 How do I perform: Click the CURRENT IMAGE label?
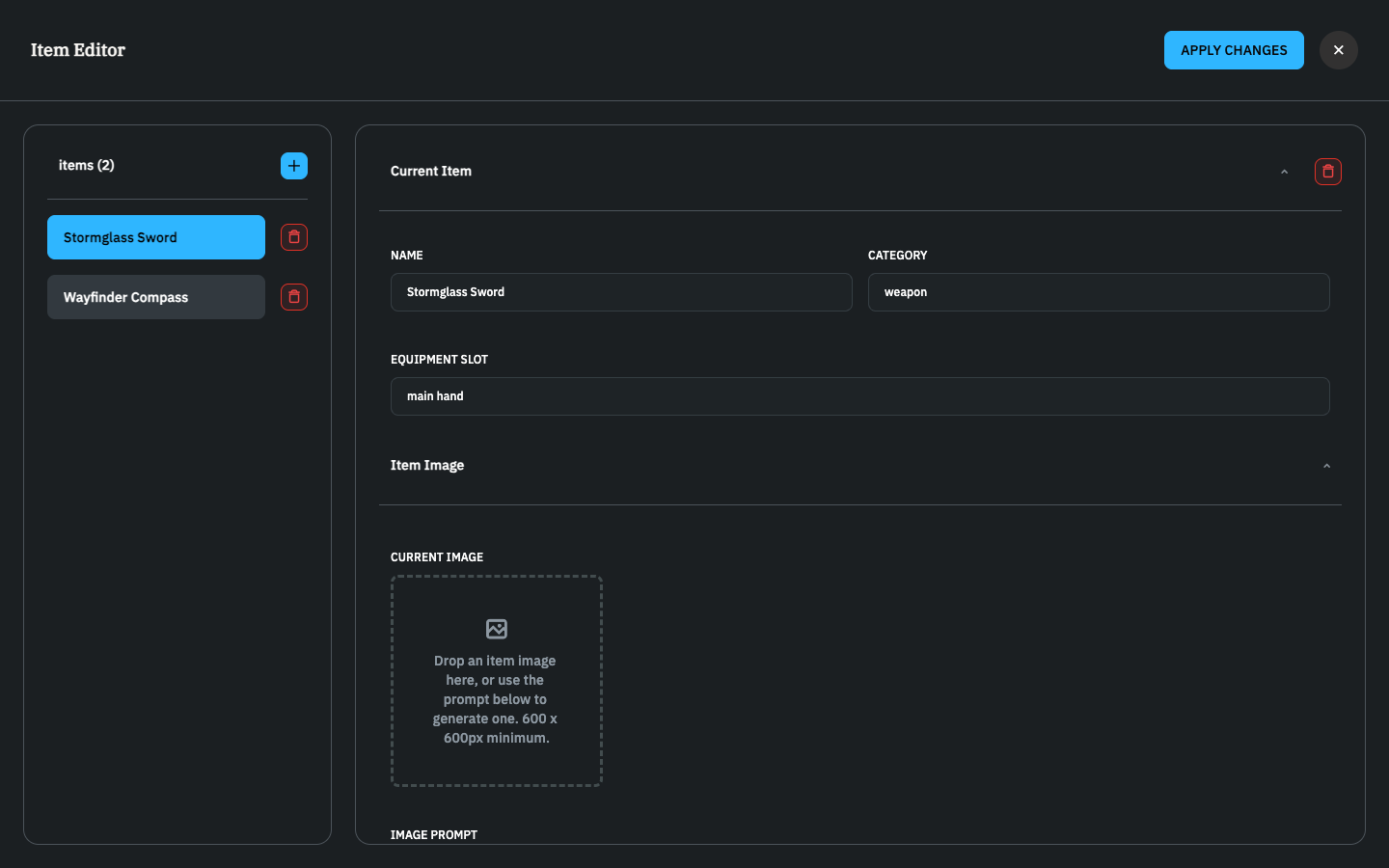[437, 557]
